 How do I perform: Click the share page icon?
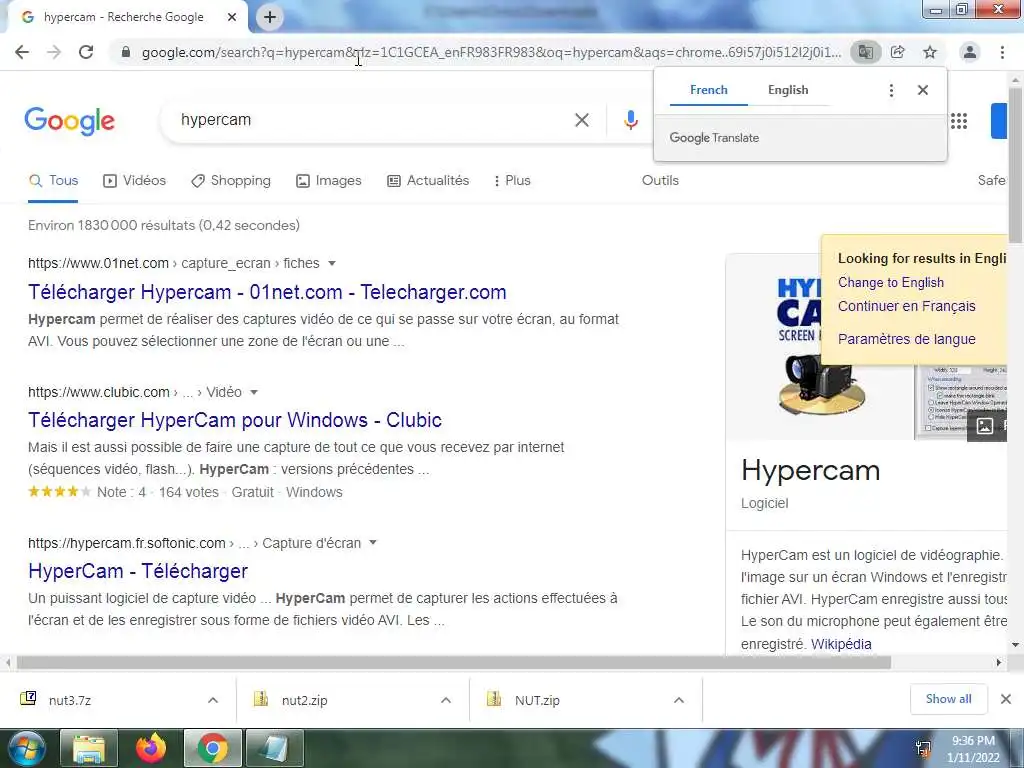tap(898, 52)
